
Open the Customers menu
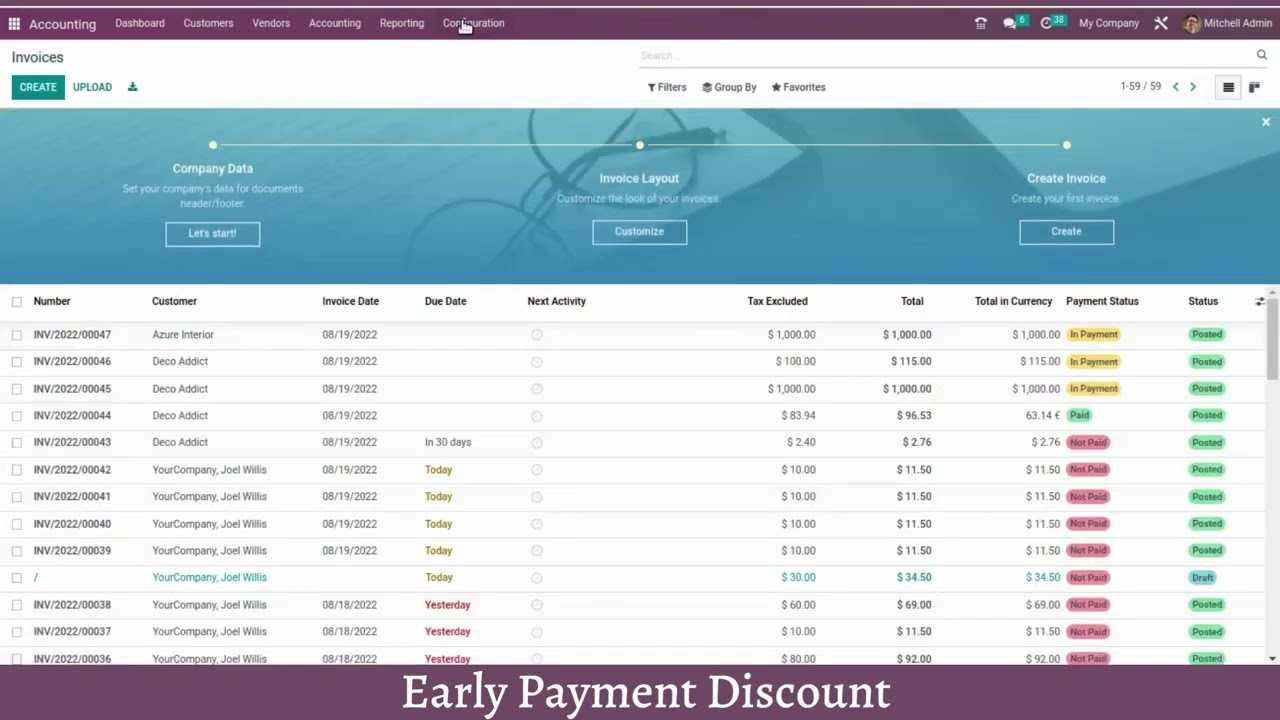[208, 23]
